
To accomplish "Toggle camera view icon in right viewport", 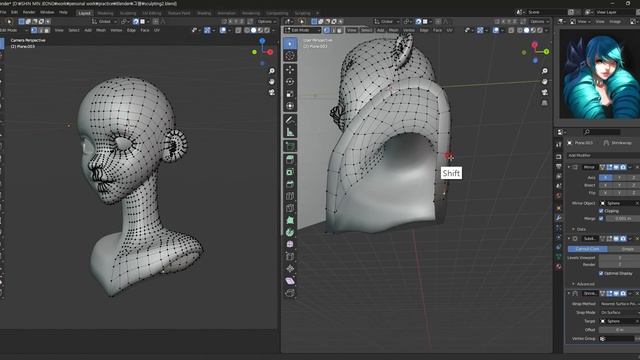I will tap(544, 93).
